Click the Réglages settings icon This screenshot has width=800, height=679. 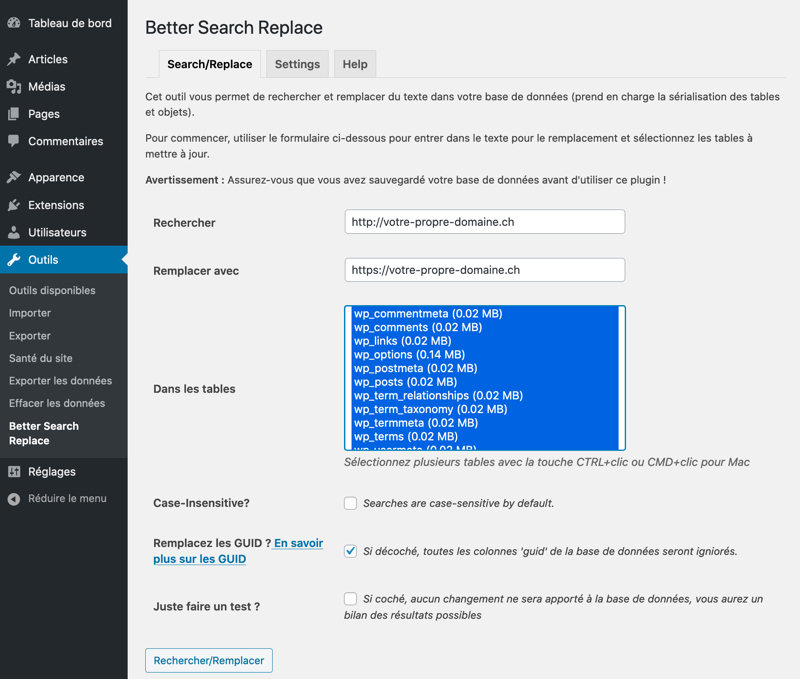coord(14,472)
